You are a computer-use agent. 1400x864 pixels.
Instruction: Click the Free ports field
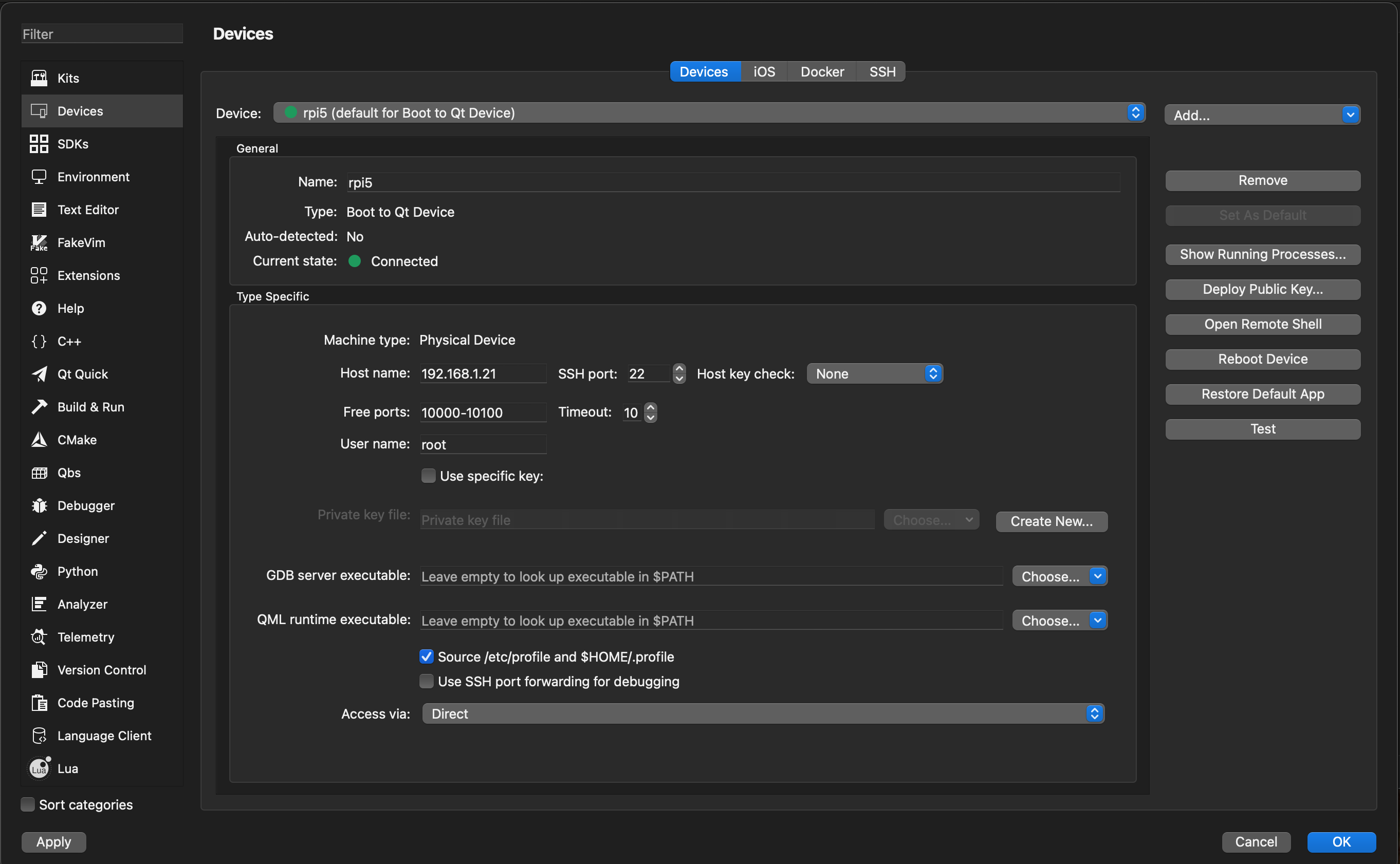(483, 412)
